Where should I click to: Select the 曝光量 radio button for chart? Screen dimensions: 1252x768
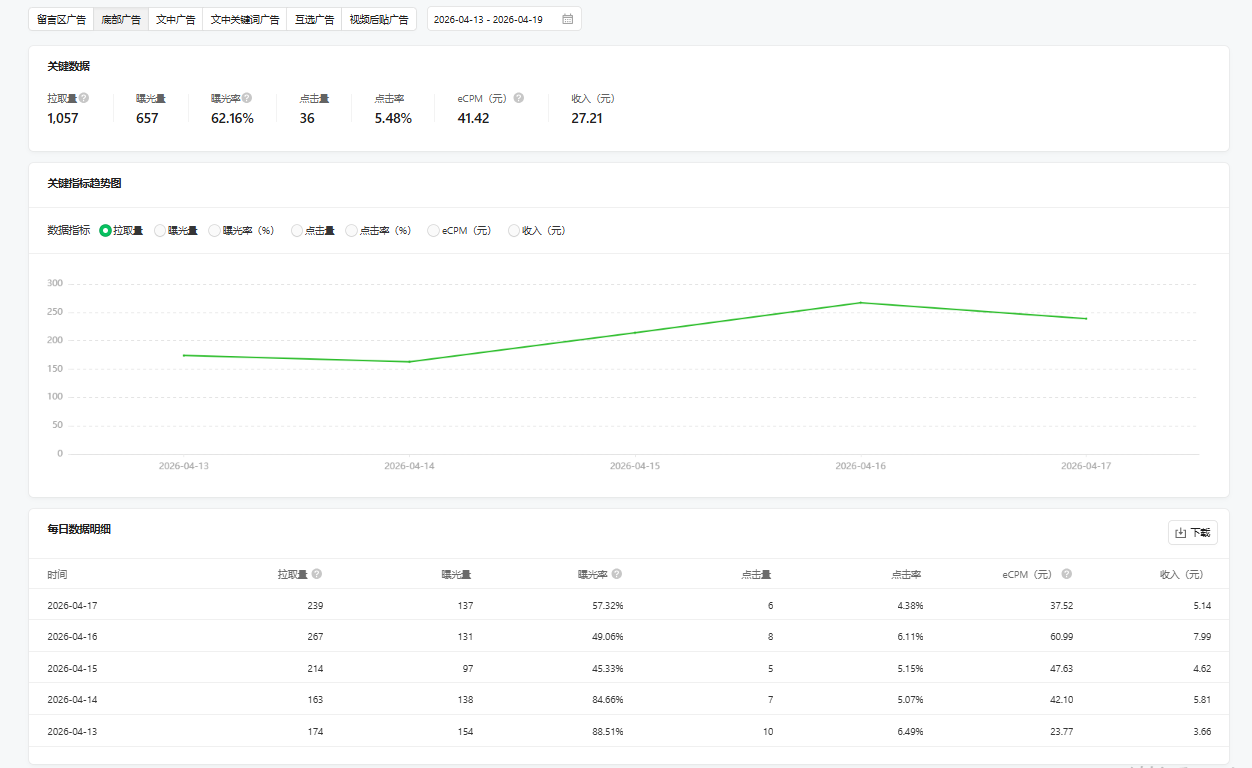pyautogui.click(x=160, y=231)
